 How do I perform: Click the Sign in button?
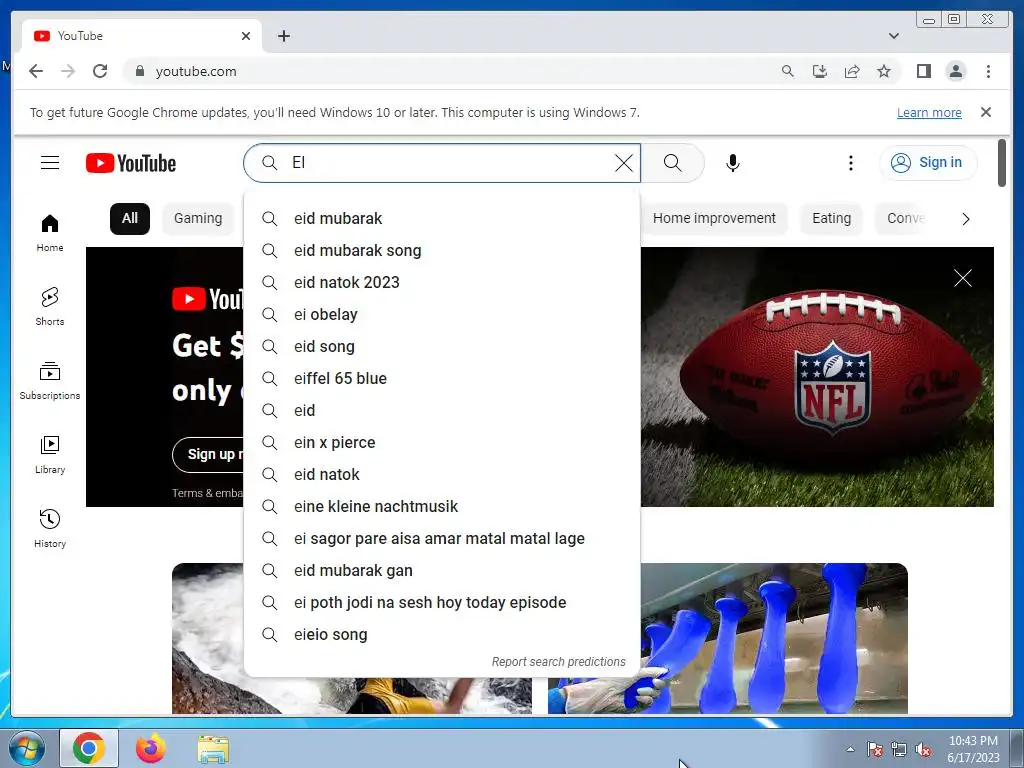pos(928,163)
